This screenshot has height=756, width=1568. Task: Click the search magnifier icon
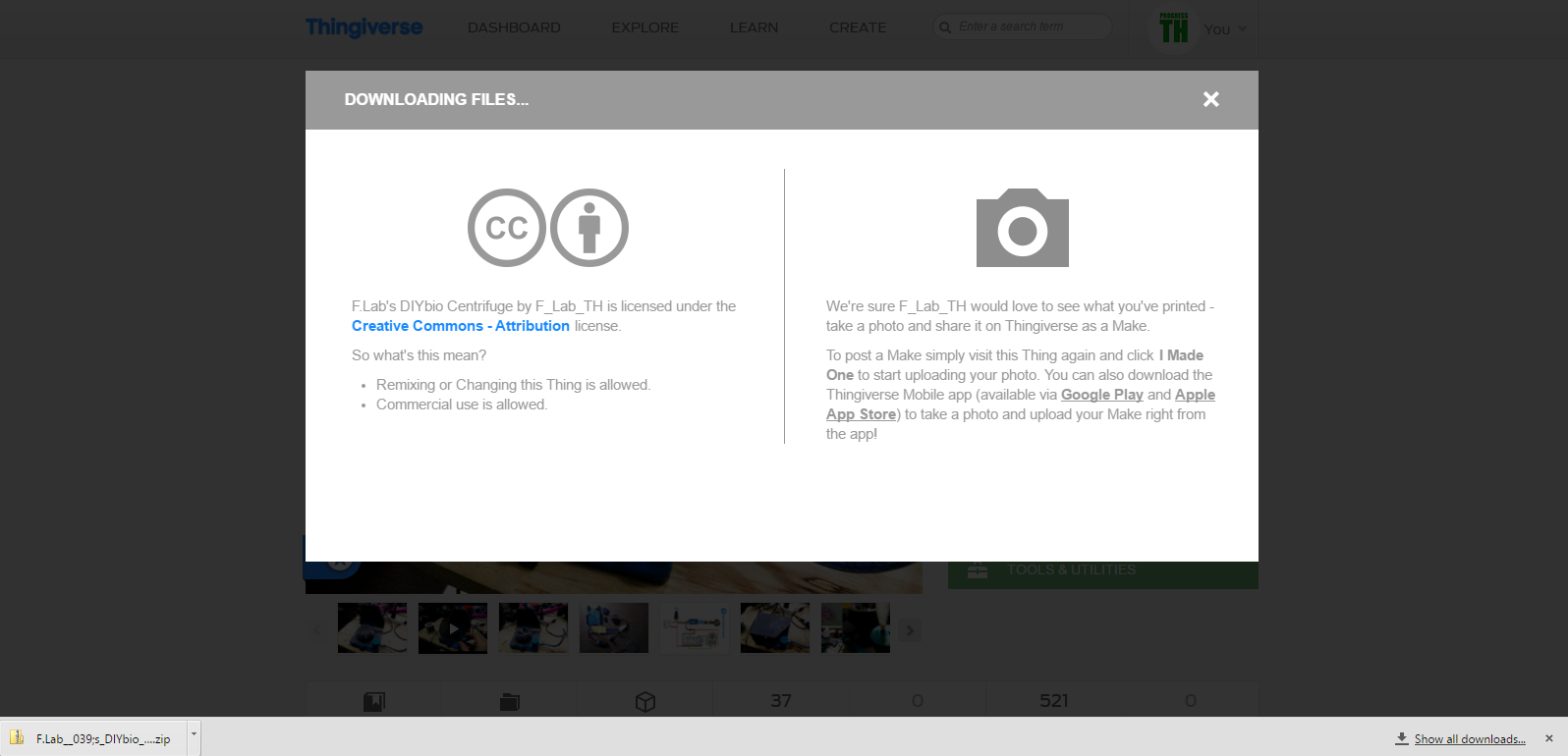coord(945,27)
